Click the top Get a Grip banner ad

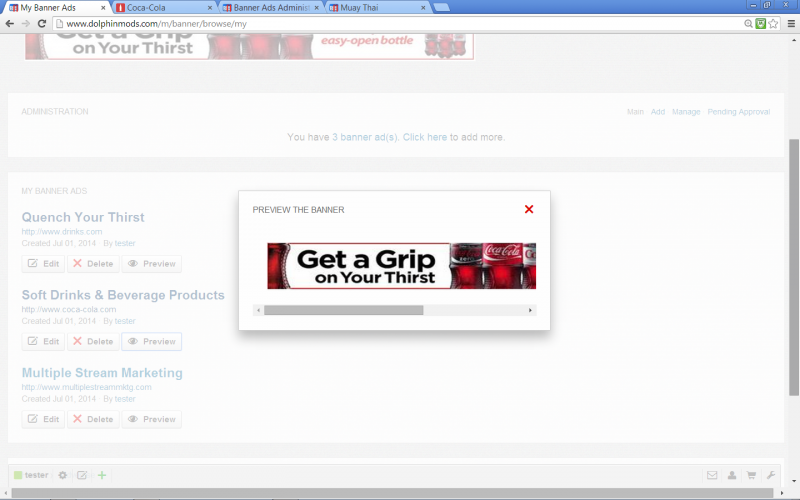point(249,46)
